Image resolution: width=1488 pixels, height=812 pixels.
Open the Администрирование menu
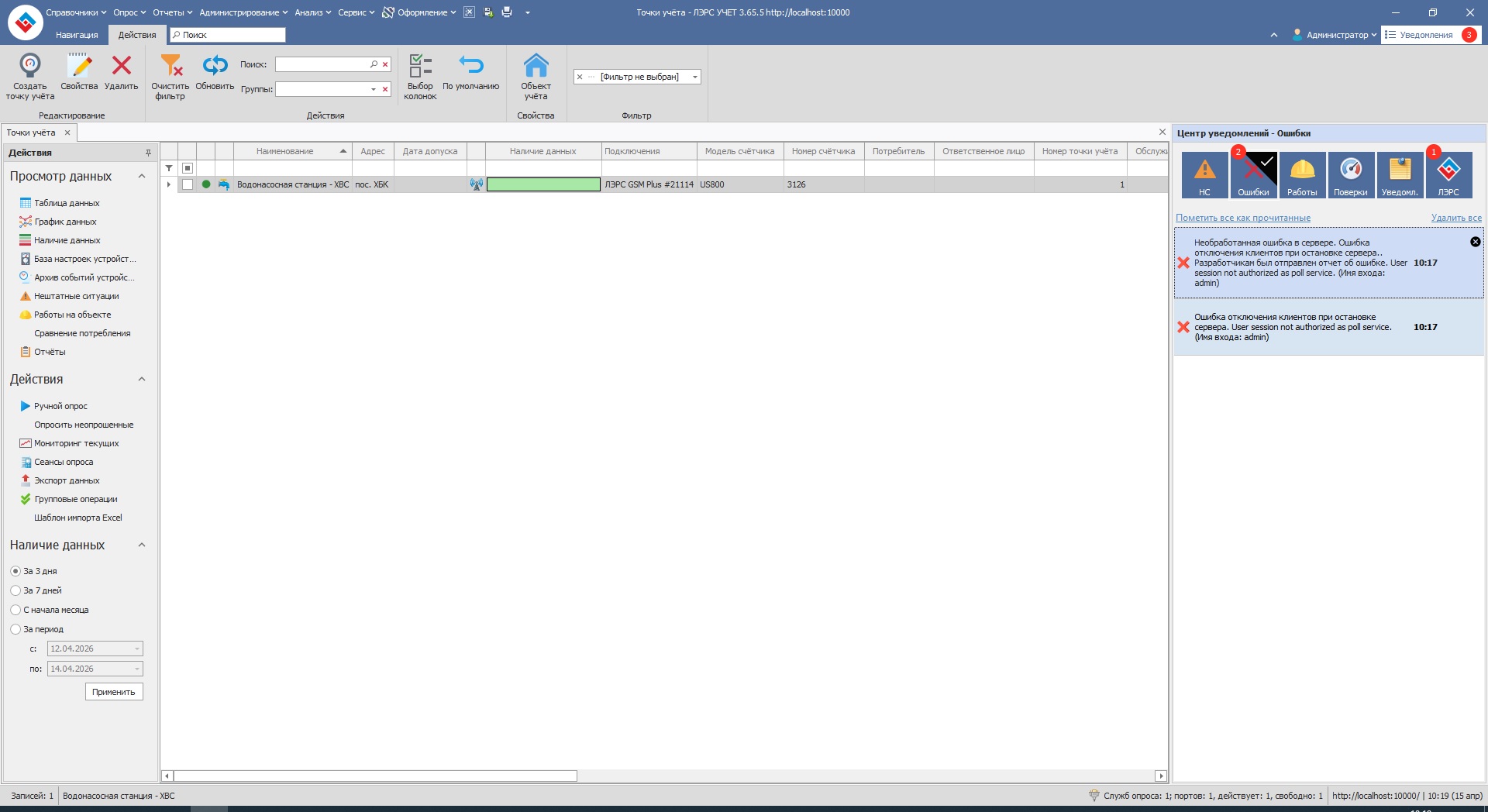click(x=243, y=12)
